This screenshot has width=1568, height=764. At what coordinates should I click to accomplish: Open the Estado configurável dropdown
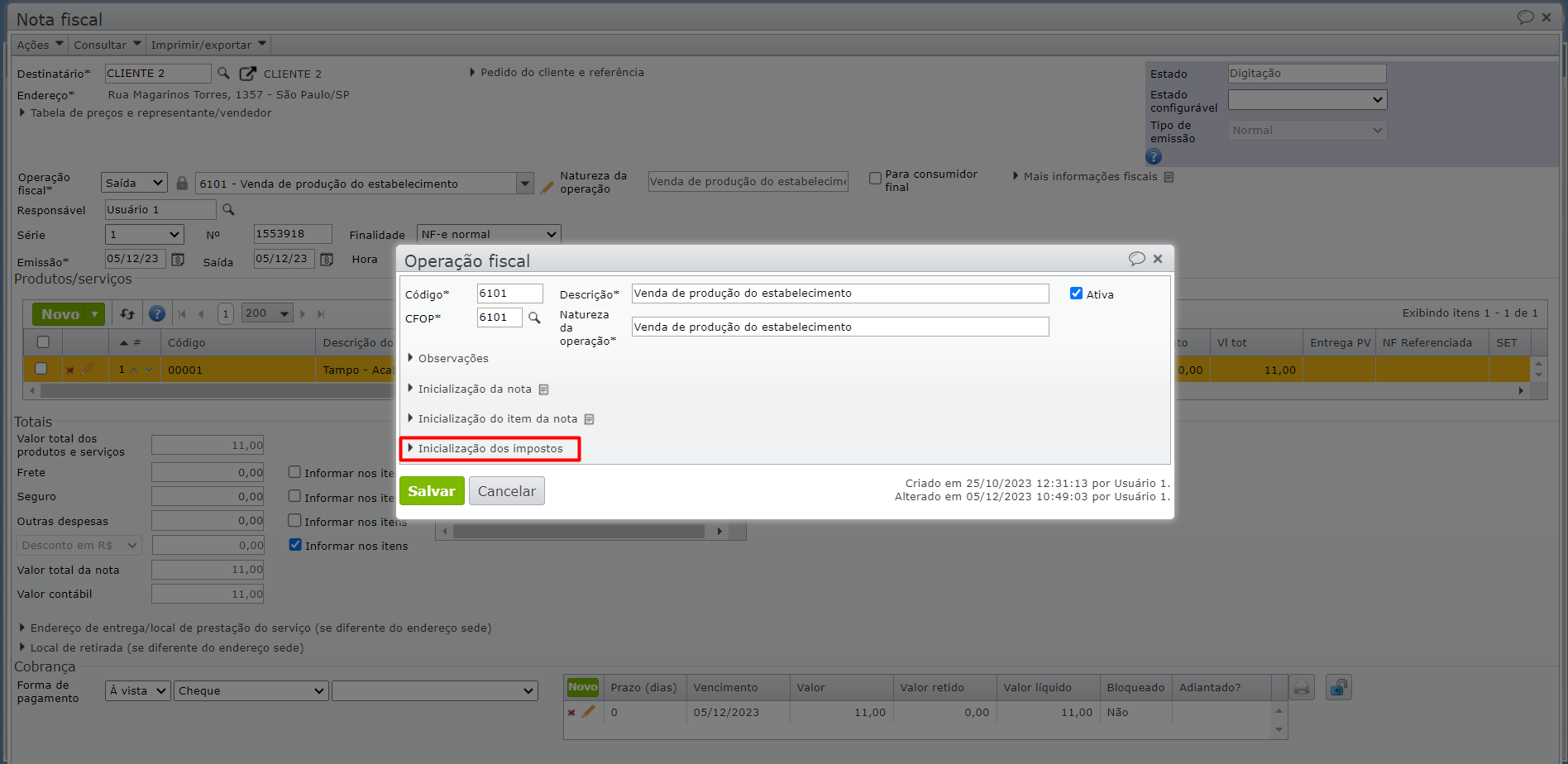coord(1307,100)
